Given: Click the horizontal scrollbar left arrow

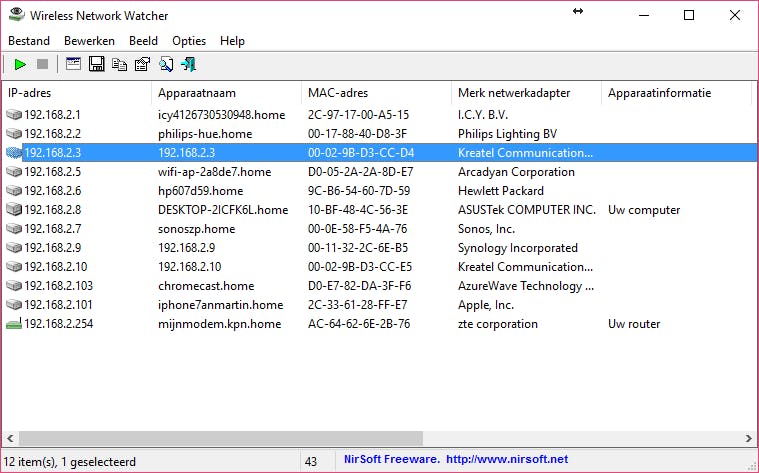Looking at the screenshot, I should tap(10, 439).
